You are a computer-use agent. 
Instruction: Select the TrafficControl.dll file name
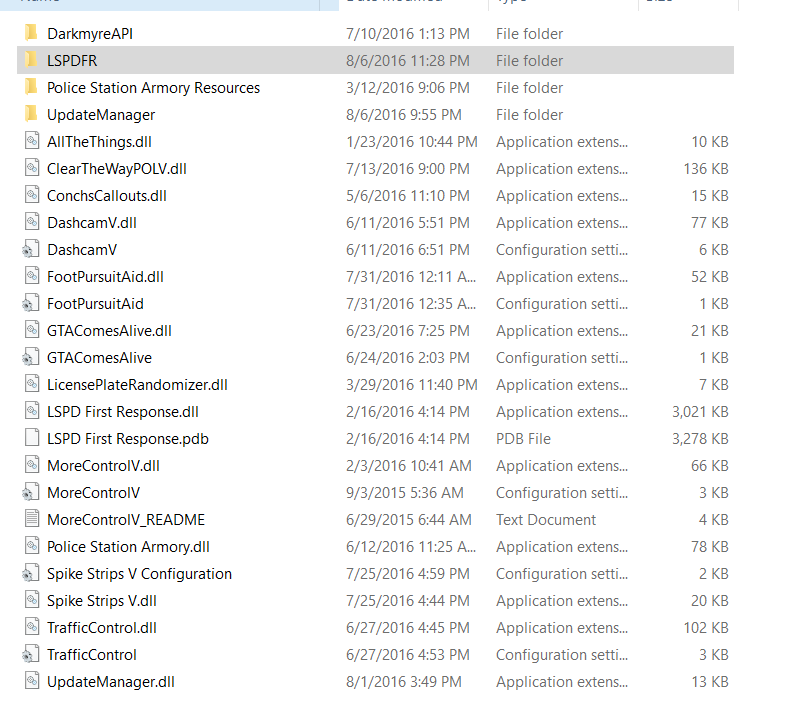pyautogui.click(x=102, y=628)
